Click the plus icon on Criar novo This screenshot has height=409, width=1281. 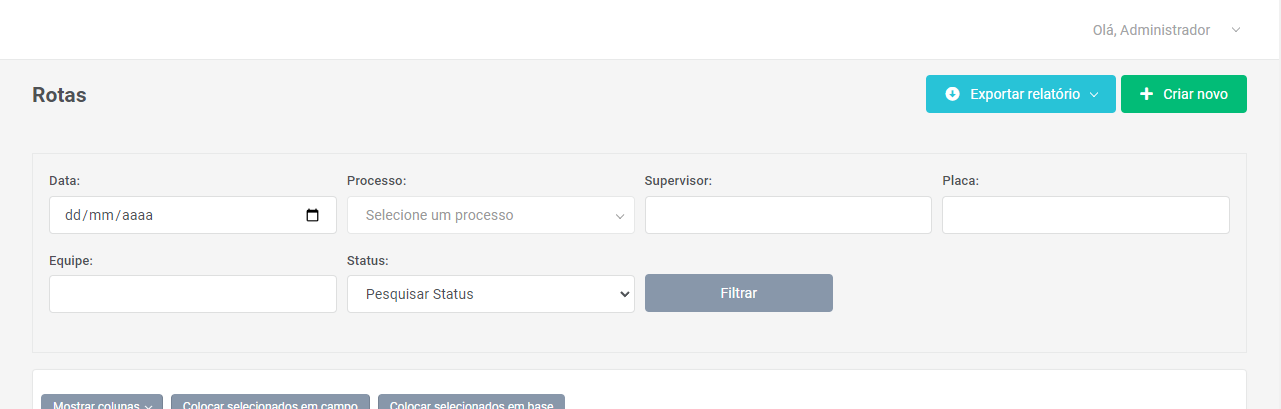coord(1147,94)
